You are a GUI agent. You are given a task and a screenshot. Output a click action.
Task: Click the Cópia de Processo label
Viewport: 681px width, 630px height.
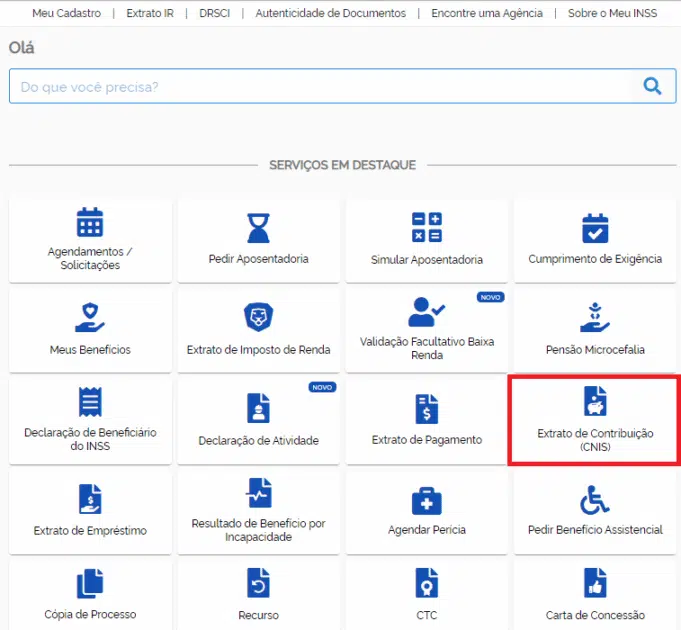tap(90, 614)
